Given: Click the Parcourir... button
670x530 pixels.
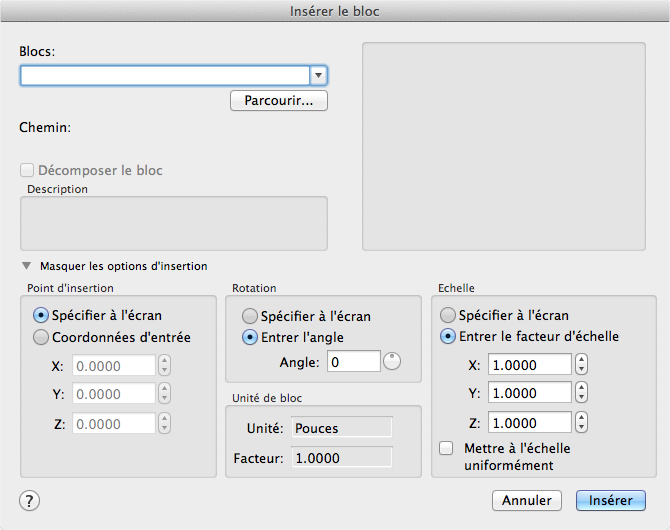Looking at the screenshot, I should pyautogui.click(x=279, y=101).
